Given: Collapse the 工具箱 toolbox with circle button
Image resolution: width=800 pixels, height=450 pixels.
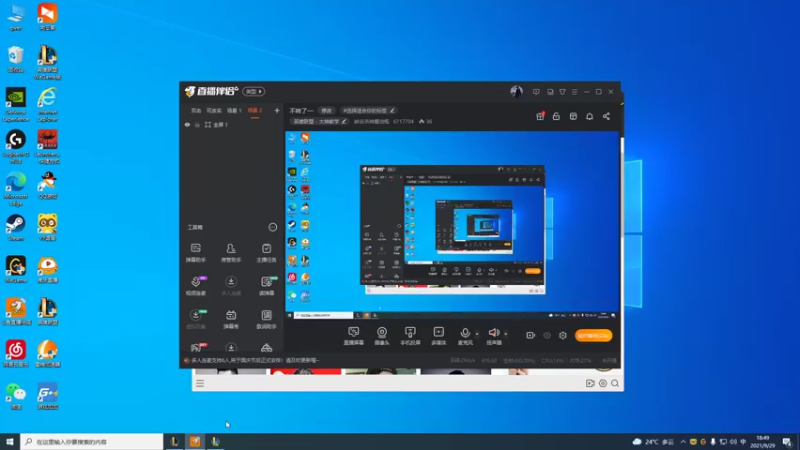Looking at the screenshot, I should pos(272,227).
